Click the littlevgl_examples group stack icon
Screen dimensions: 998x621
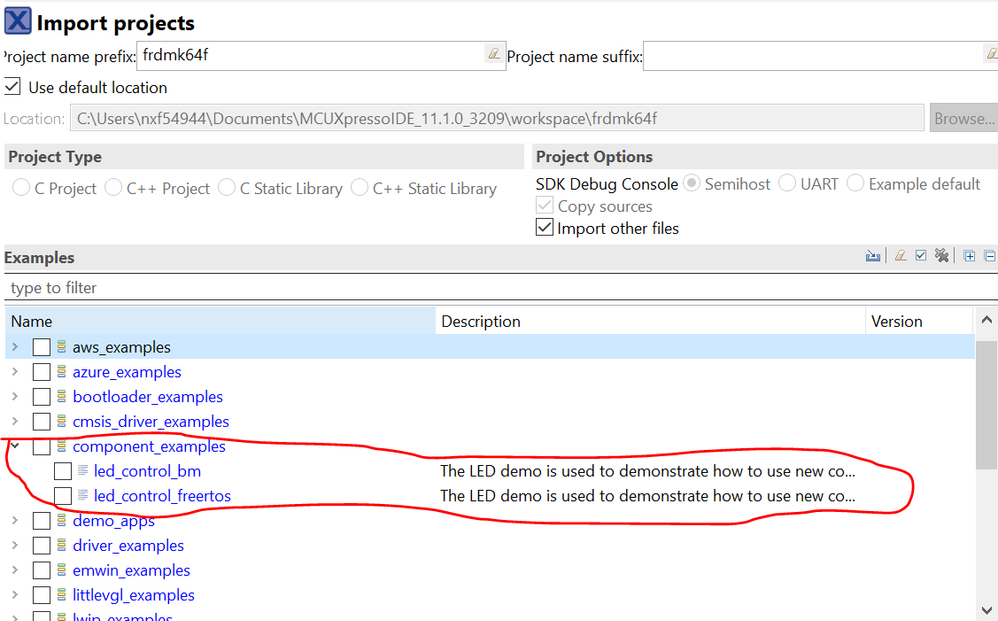click(x=62, y=595)
